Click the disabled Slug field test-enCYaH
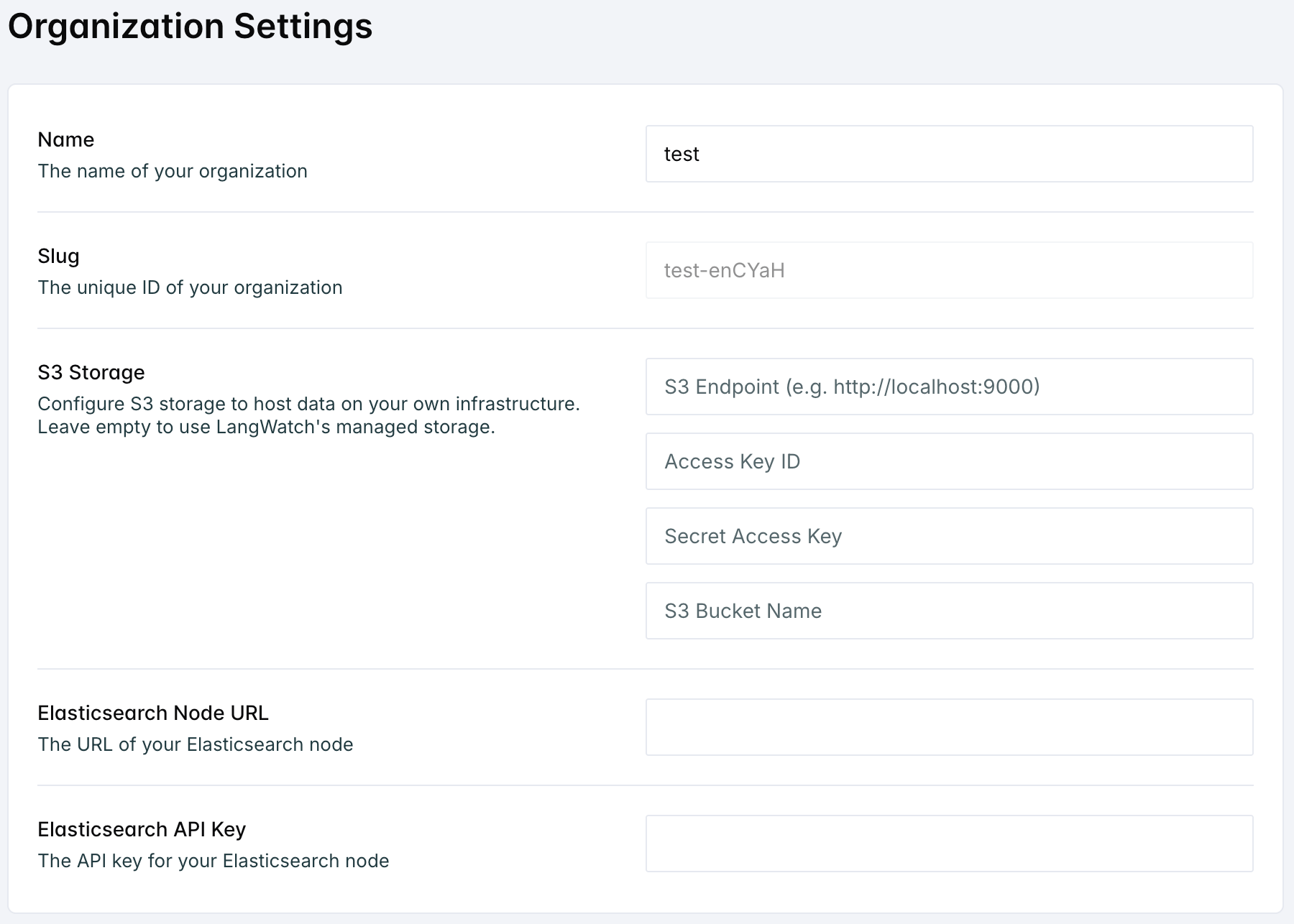Screen dimensions: 1294x924 (949, 270)
